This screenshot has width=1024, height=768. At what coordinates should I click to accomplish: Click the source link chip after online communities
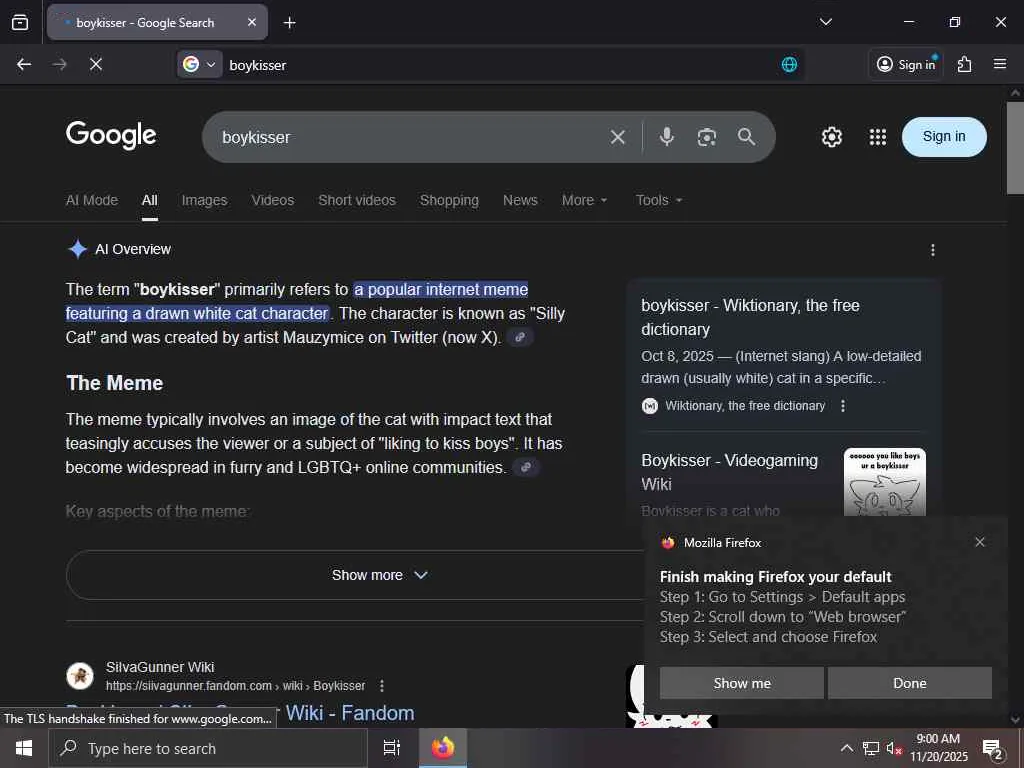point(526,468)
